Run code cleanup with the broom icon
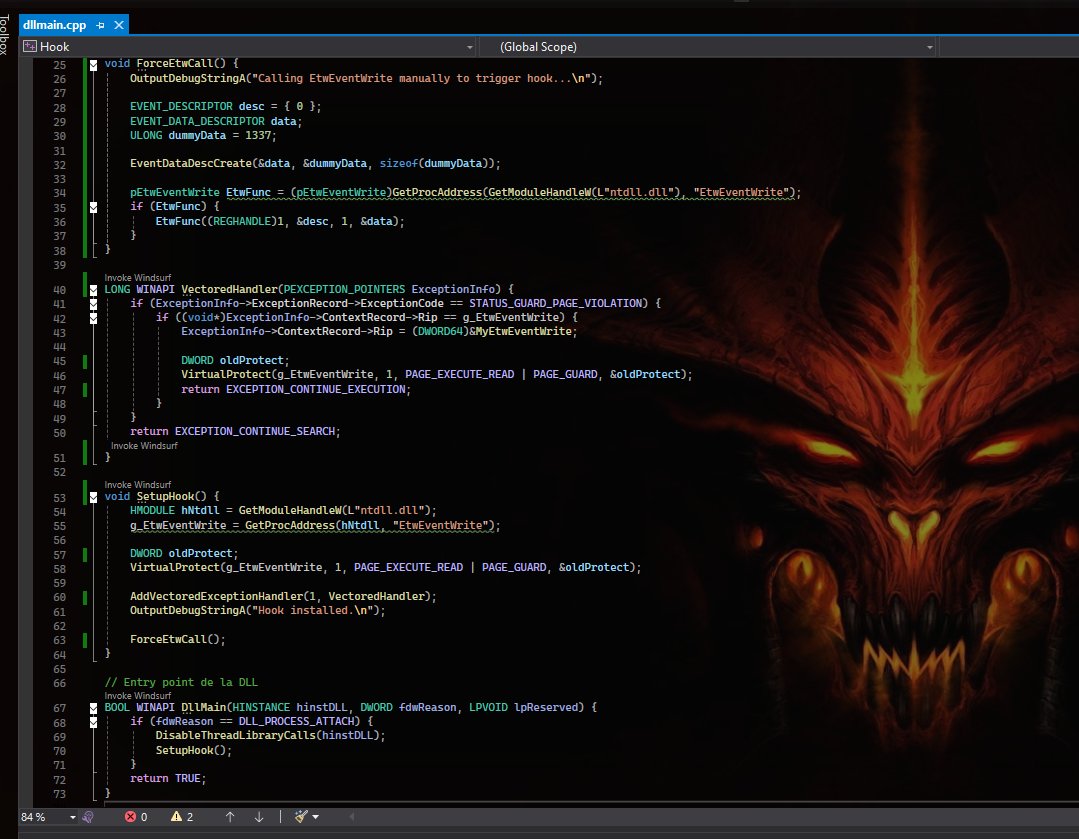1079x839 pixels. point(301,817)
